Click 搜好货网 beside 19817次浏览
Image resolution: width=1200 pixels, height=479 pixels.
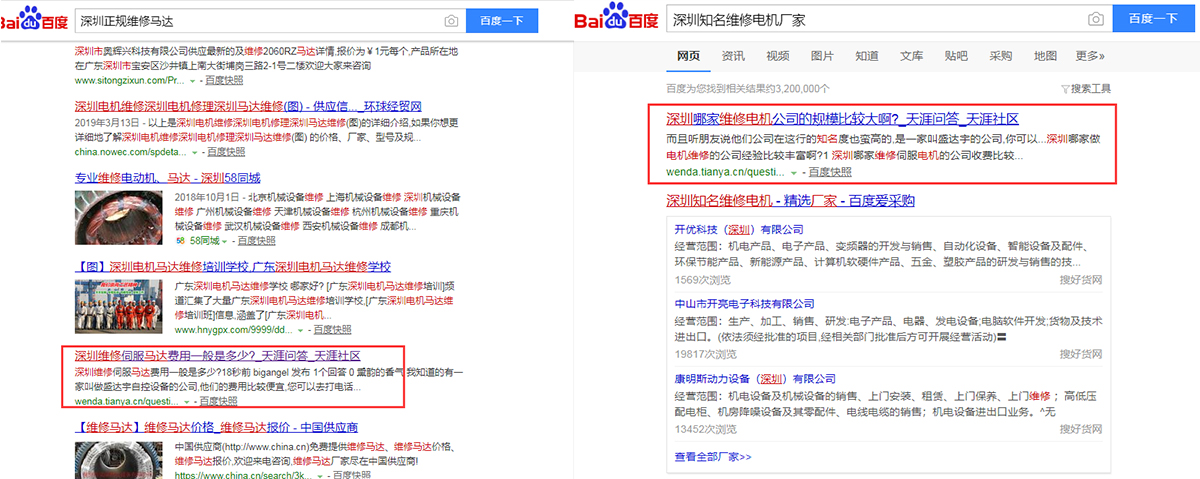coord(1080,354)
